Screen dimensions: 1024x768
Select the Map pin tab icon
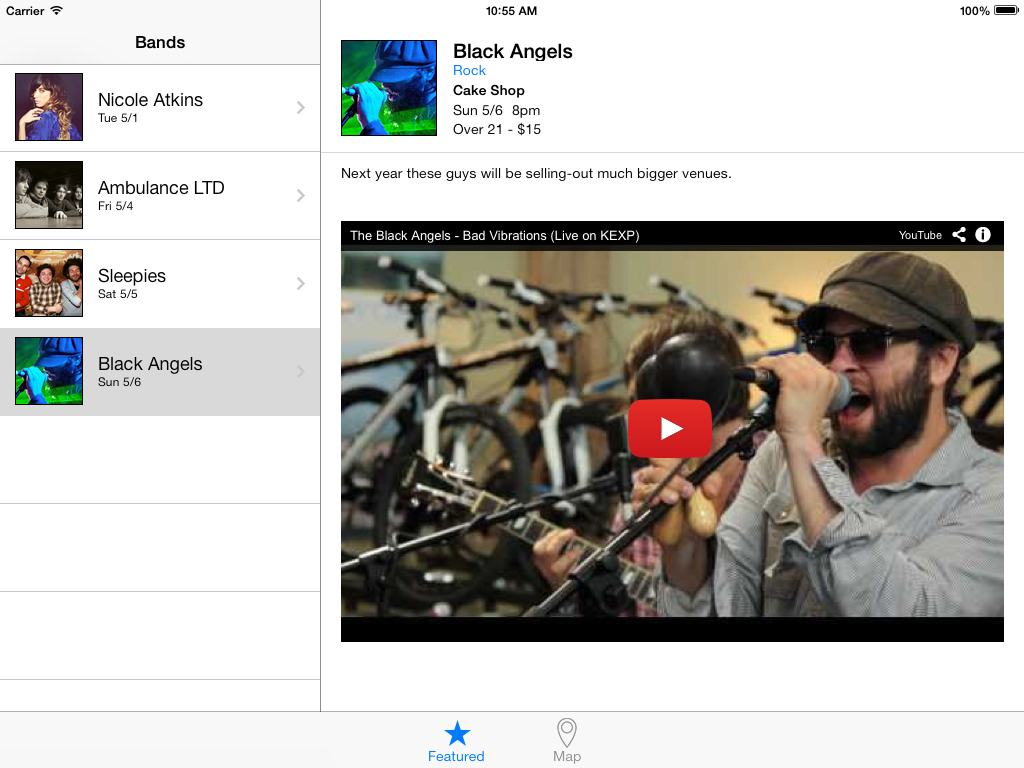[x=566, y=733]
